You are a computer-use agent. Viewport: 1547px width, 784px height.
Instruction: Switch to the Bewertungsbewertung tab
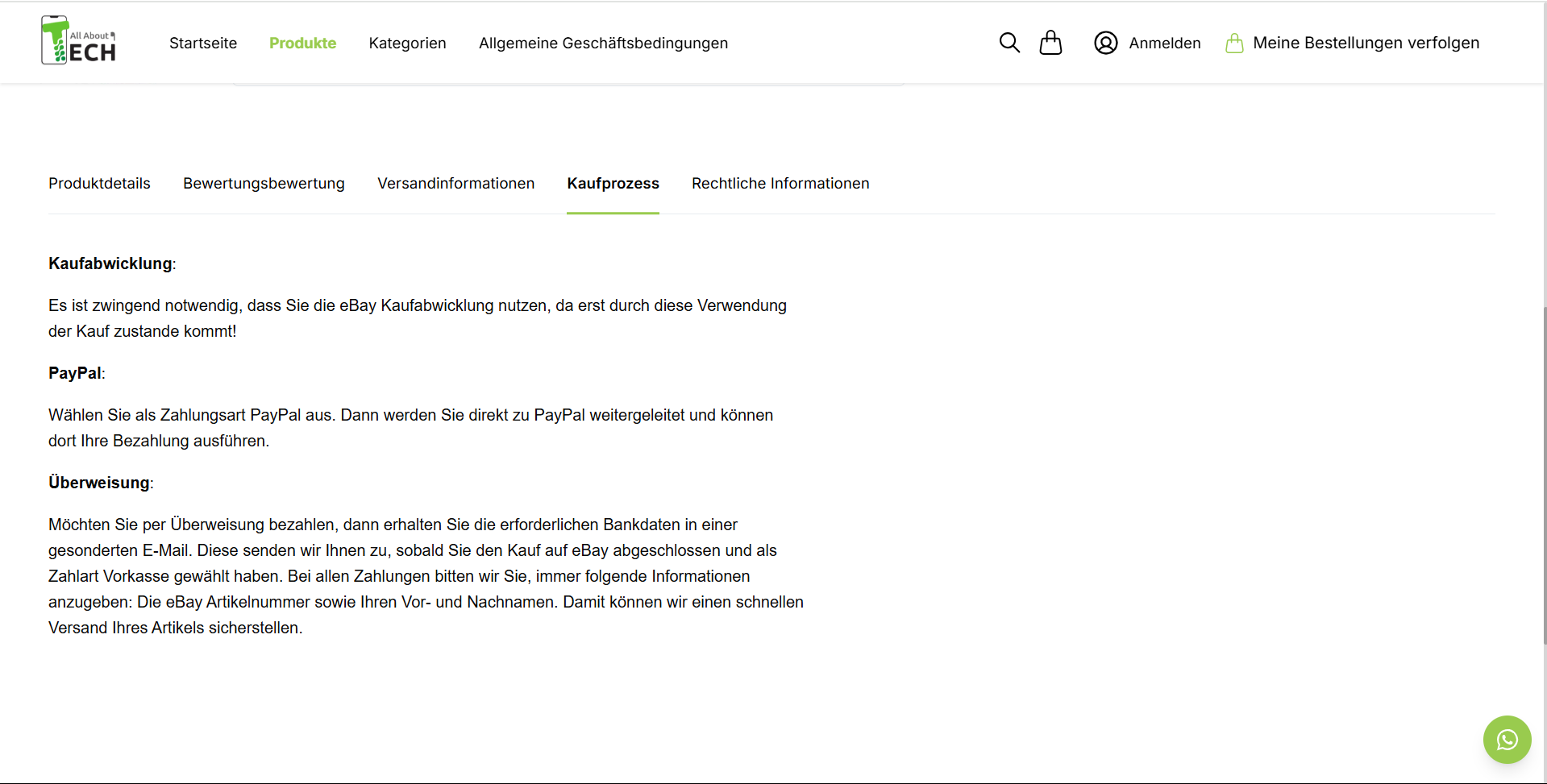264,183
